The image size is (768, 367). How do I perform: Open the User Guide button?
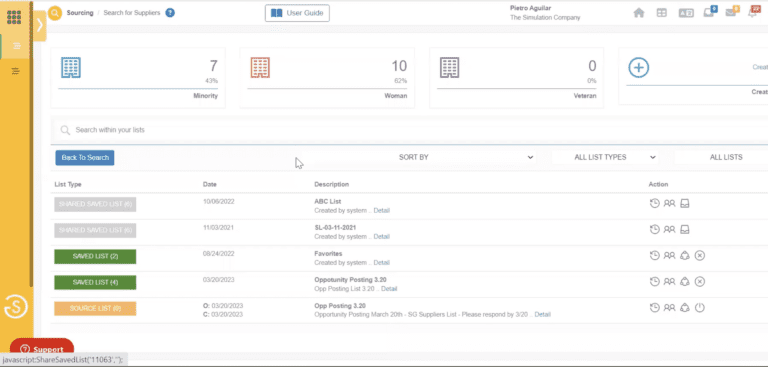tap(297, 13)
